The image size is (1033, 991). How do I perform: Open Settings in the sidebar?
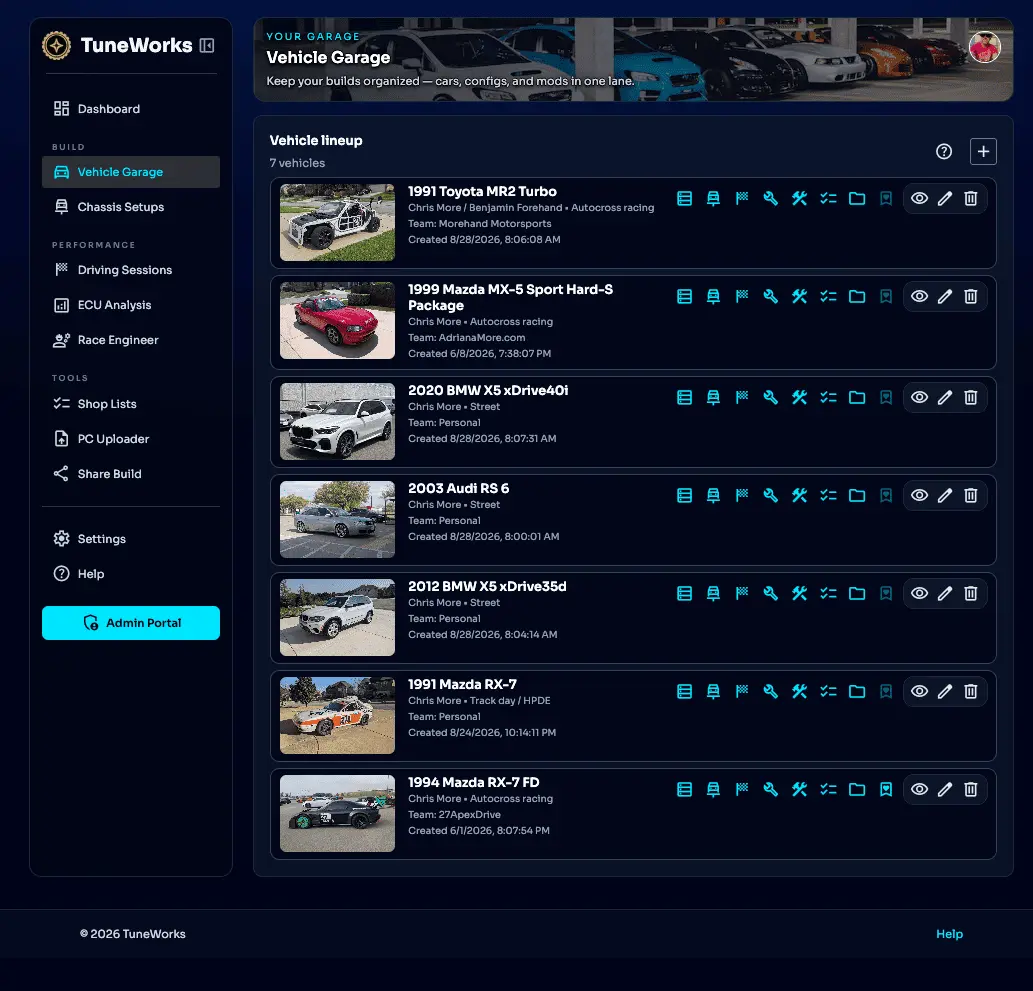tap(130, 539)
